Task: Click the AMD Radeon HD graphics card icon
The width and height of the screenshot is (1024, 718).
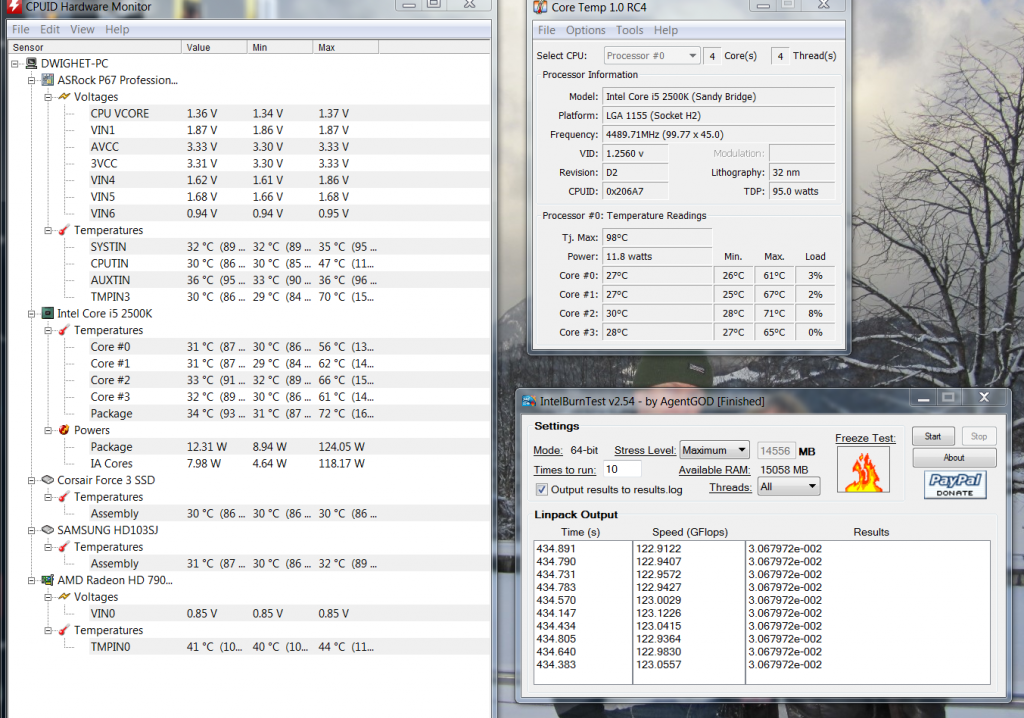Action: [48, 579]
